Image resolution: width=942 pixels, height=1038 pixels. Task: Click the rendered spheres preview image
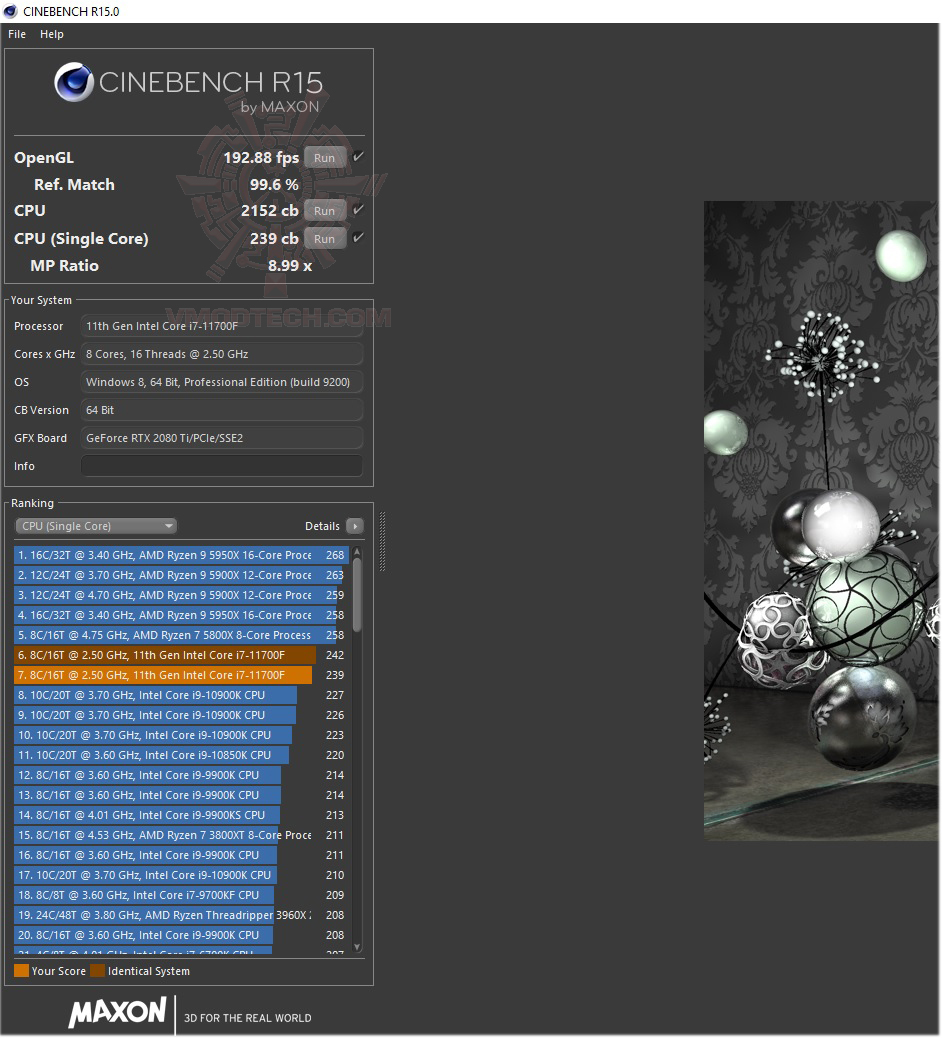tap(821, 521)
